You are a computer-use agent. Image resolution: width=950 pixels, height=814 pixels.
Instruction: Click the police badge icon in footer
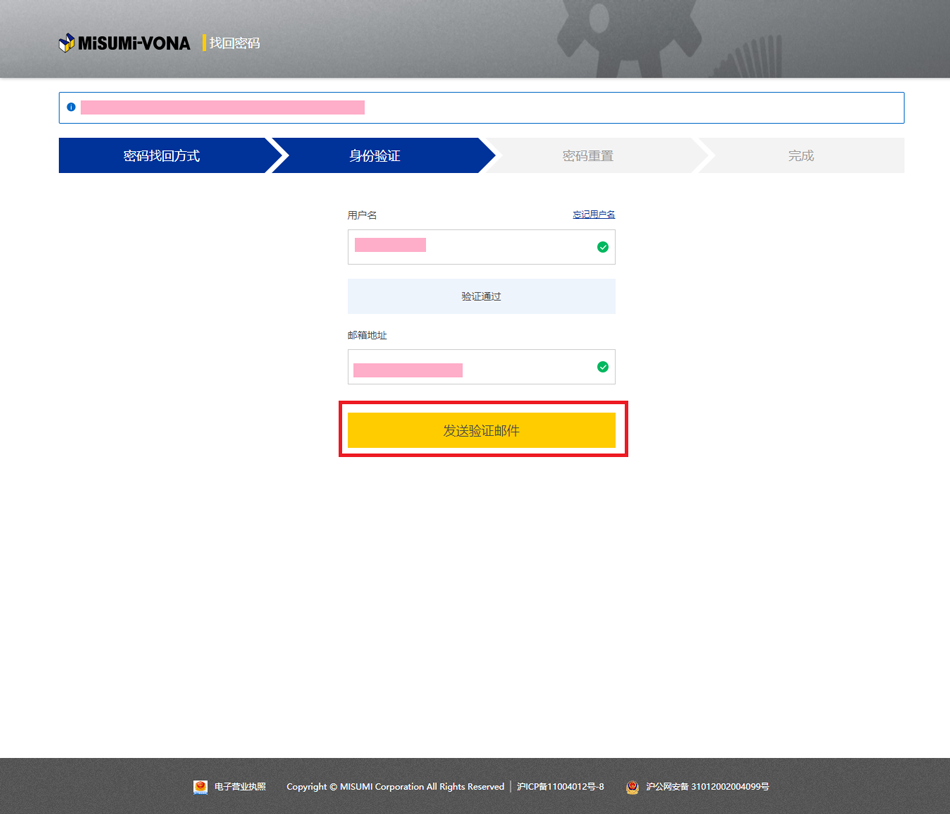pyautogui.click(x=632, y=787)
